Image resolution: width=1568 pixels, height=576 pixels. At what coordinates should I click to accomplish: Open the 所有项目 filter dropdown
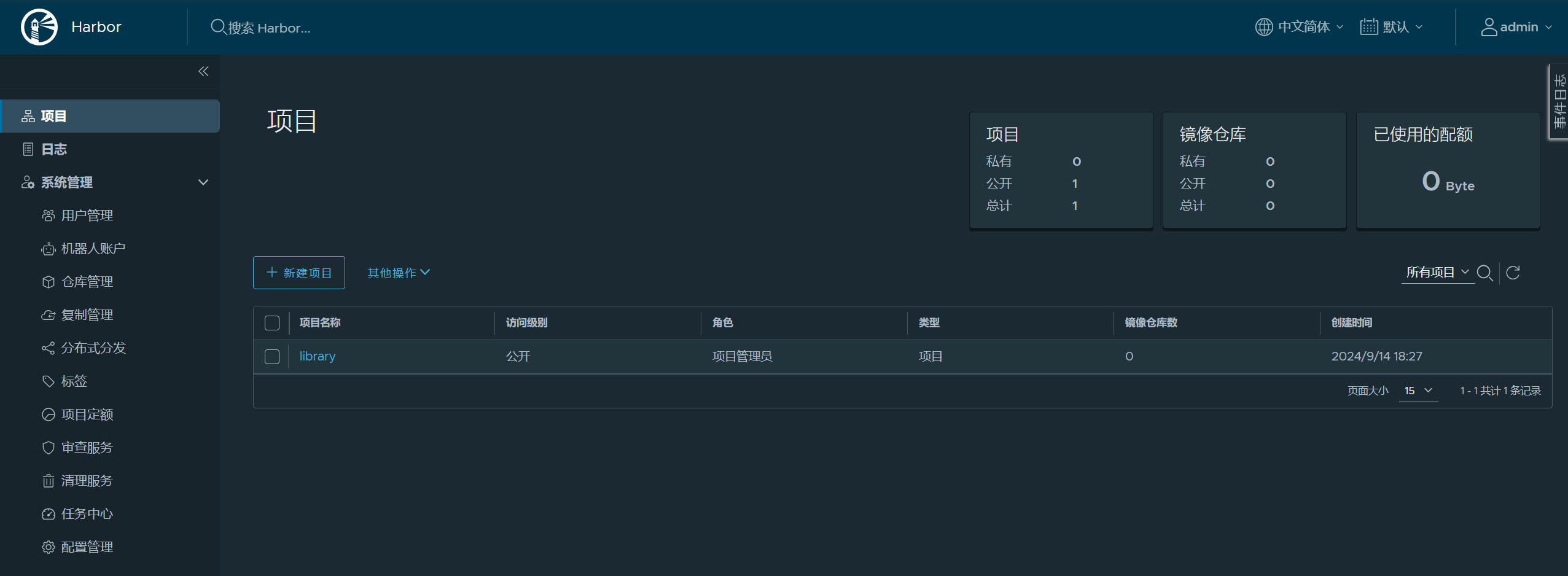pos(1438,273)
